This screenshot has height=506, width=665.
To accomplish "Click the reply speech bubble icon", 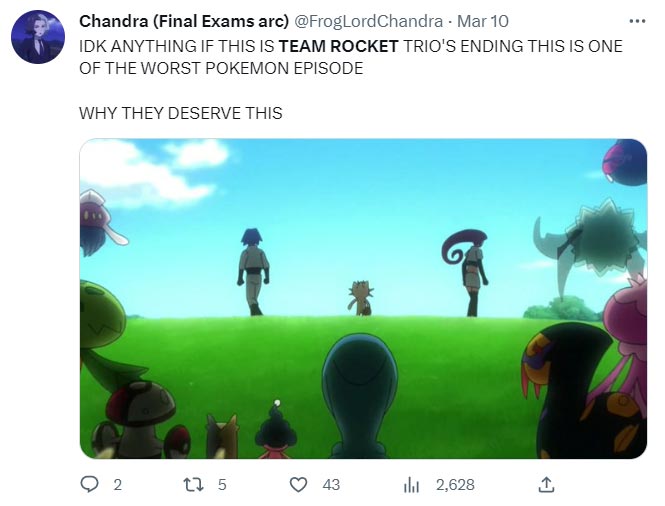I will coord(89,484).
